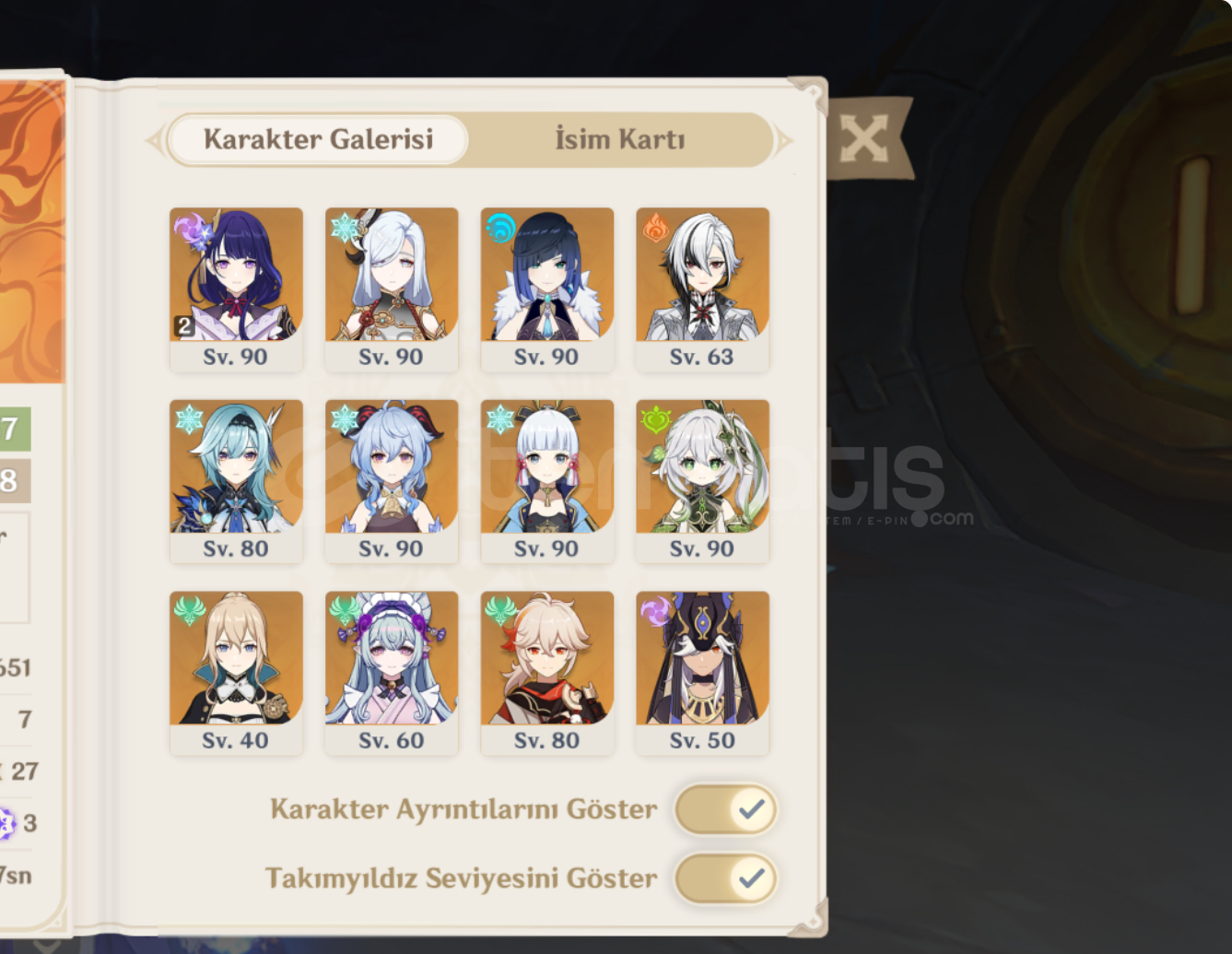
Task: Select teal-haired Cryo character at level 80
Action: pos(236,480)
